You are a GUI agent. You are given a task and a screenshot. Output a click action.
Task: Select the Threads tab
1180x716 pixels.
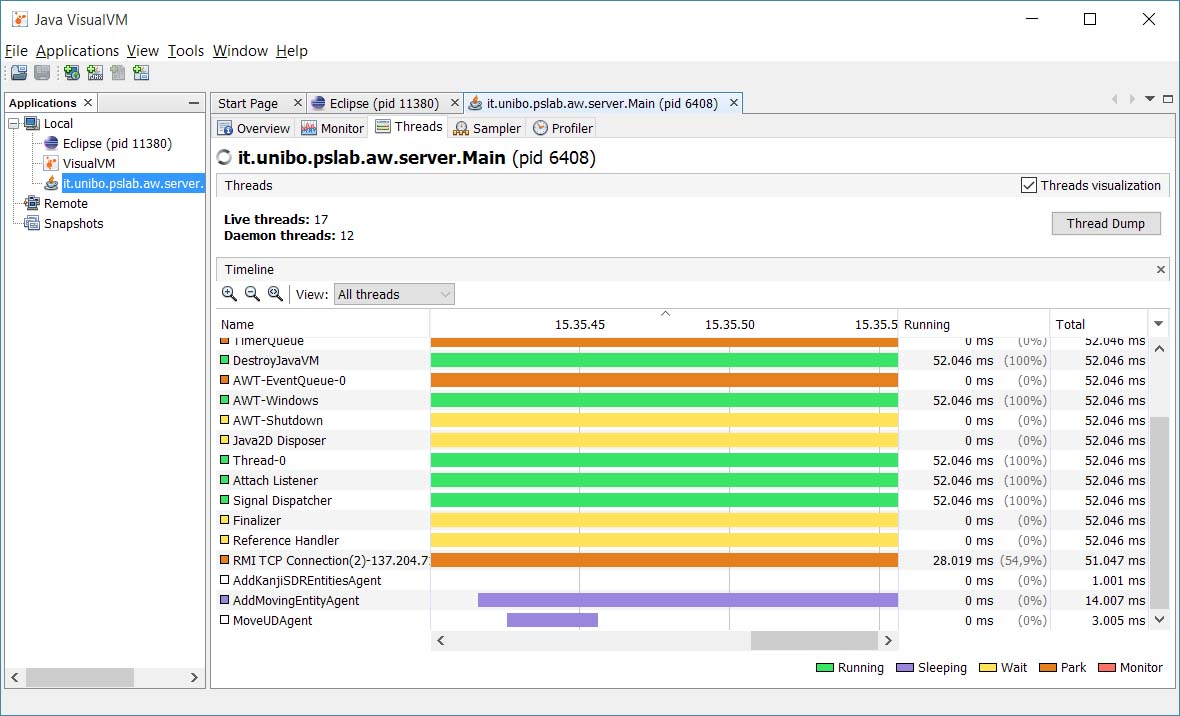409,126
